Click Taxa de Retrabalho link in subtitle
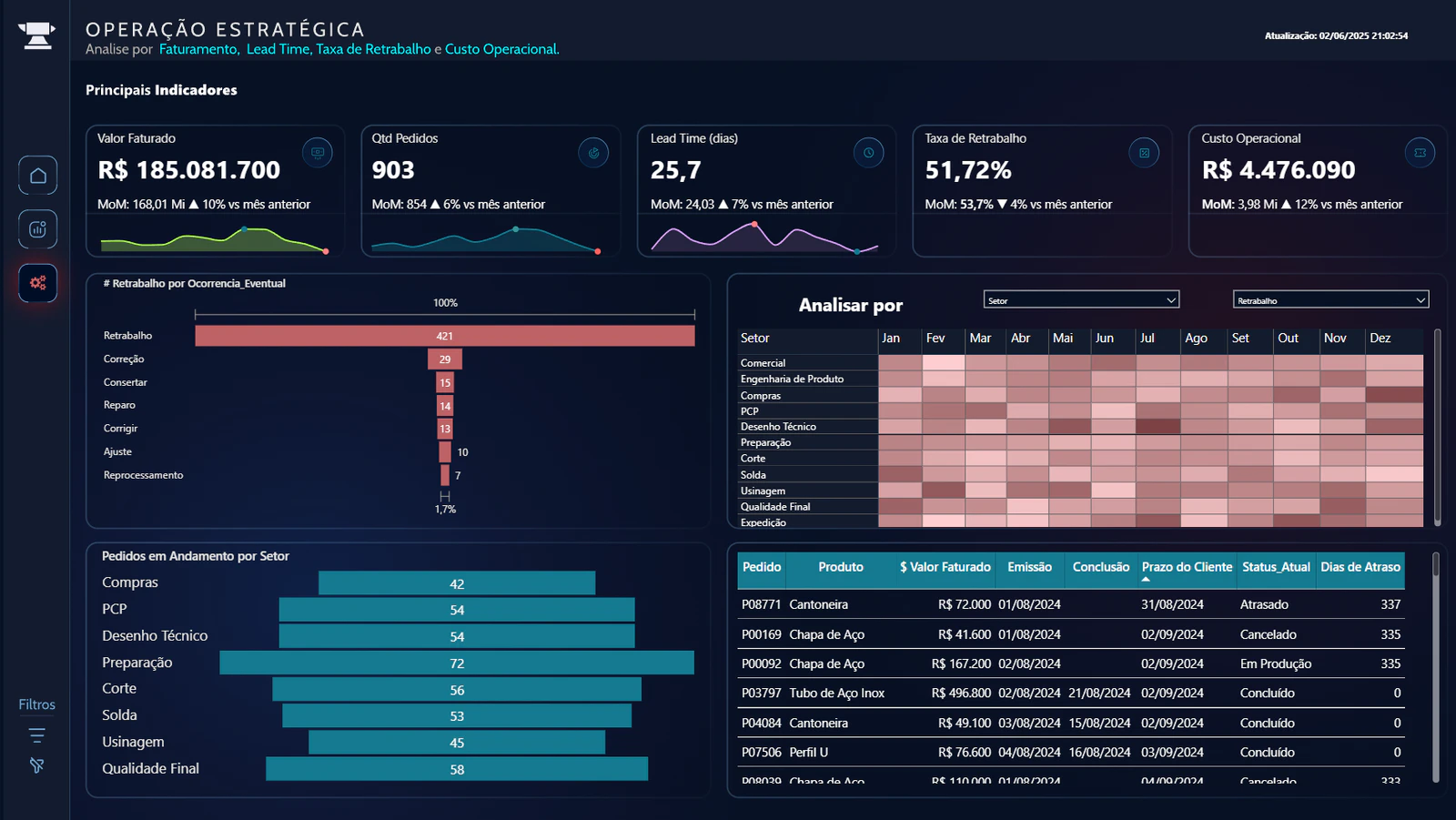Viewport: 1456px width, 820px height. (x=373, y=49)
